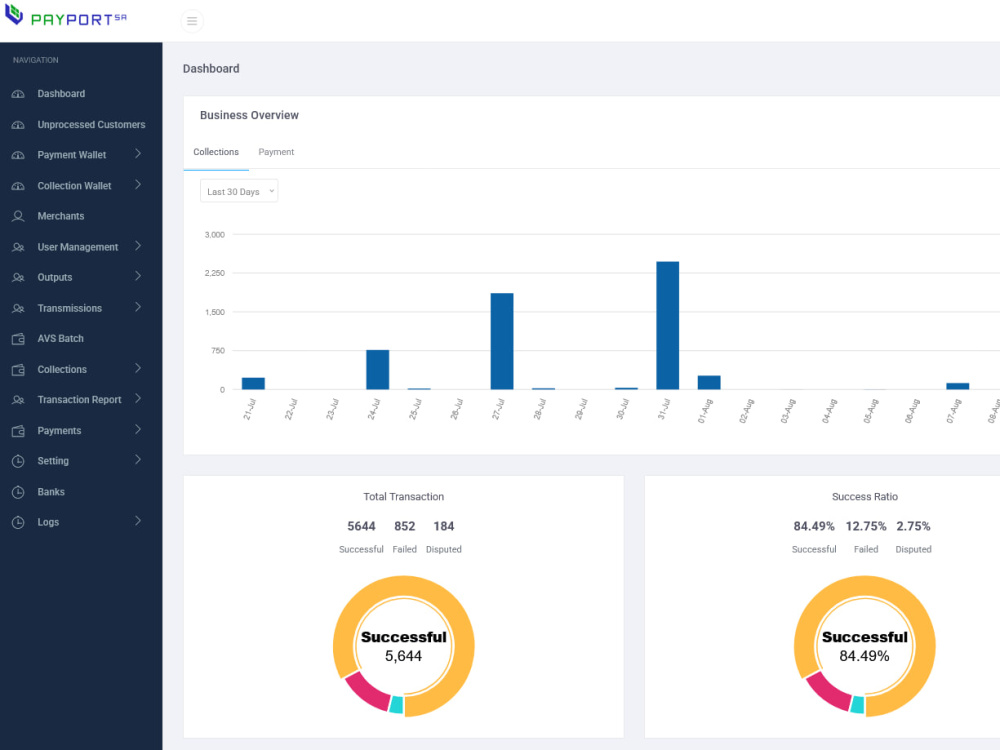Open User Management menu item

click(78, 247)
